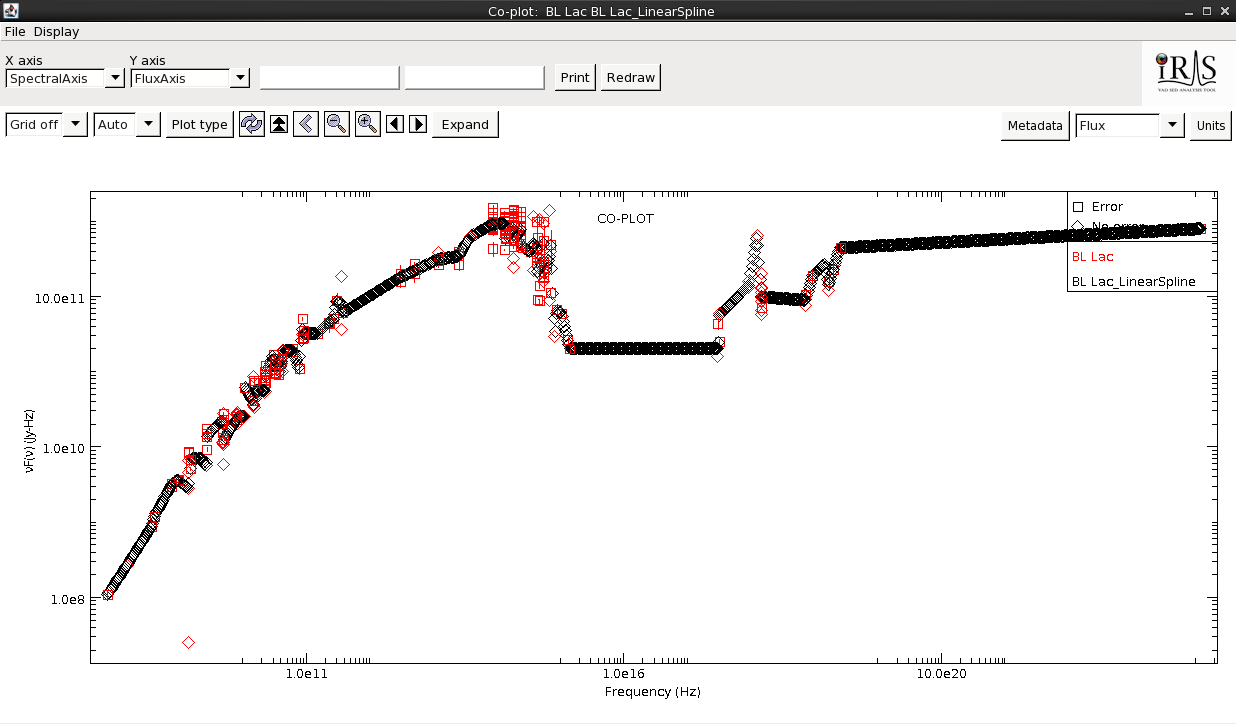Click the 1.0e16 x-axis tick label
Image resolution: width=1236 pixels, height=724 pixels.
point(622,675)
